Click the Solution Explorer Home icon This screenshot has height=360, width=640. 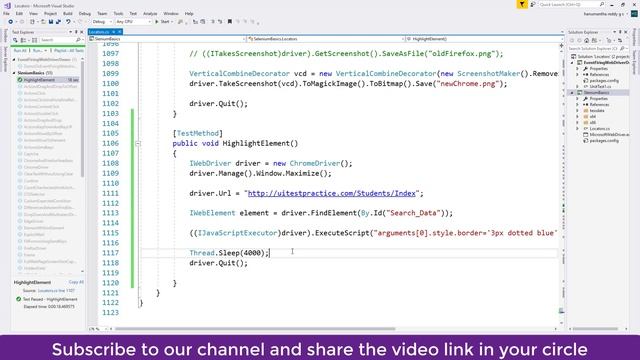pos(587,40)
